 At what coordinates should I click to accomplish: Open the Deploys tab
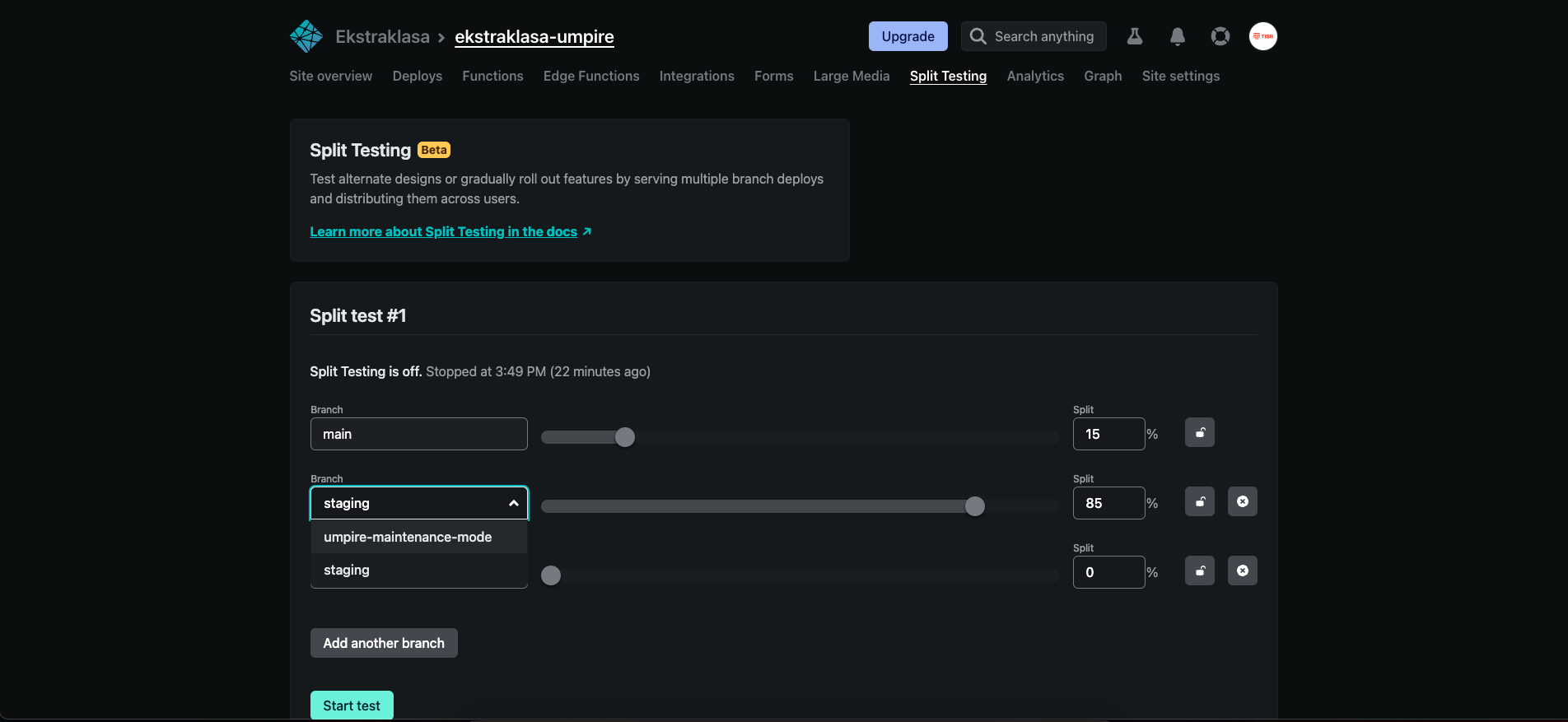pyautogui.click(x=418, y=76)
